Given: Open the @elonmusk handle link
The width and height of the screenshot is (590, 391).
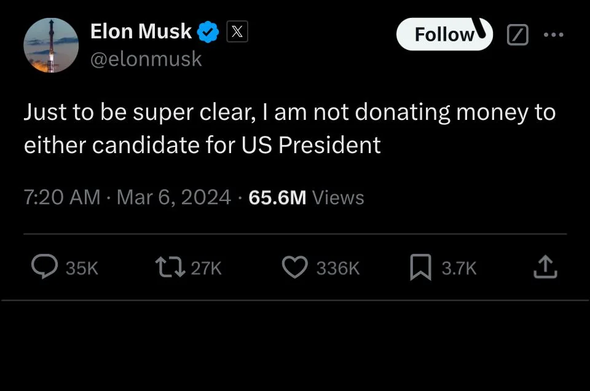Looking at the screenshot, I should [146, 59].
